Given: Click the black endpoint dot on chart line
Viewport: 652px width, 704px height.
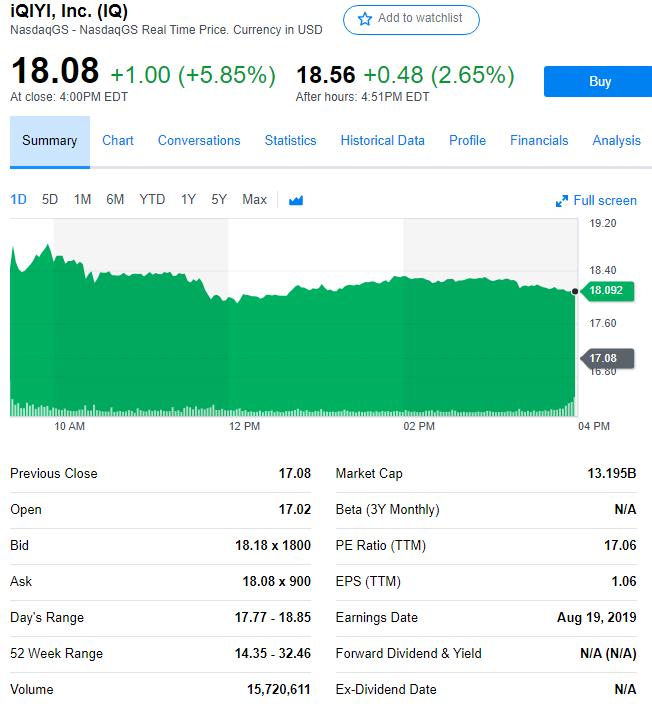Looking at the screenshot, I should (575, 292).
